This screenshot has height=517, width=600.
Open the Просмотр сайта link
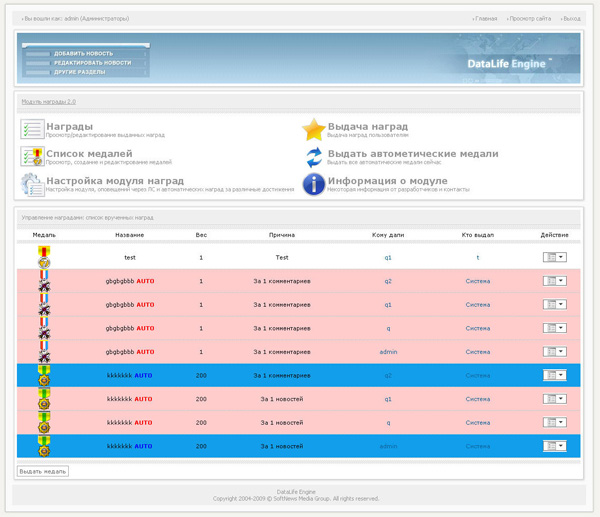530,18
